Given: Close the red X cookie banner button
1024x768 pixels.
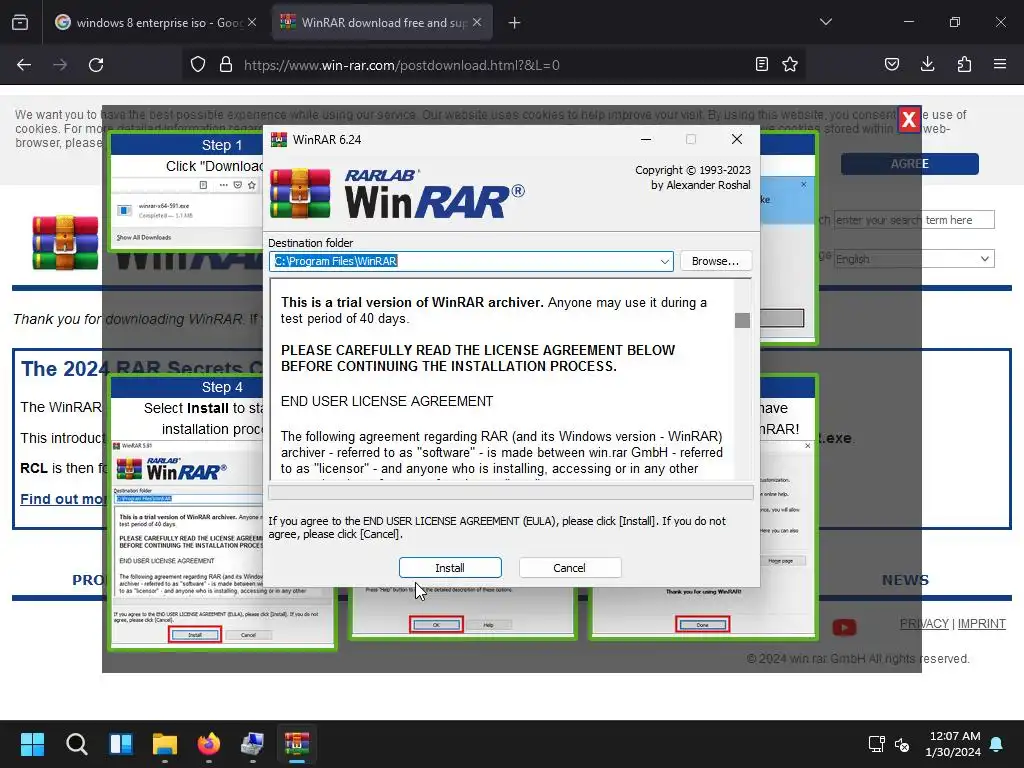Looking at the screenshot, I should pos(908,120).
